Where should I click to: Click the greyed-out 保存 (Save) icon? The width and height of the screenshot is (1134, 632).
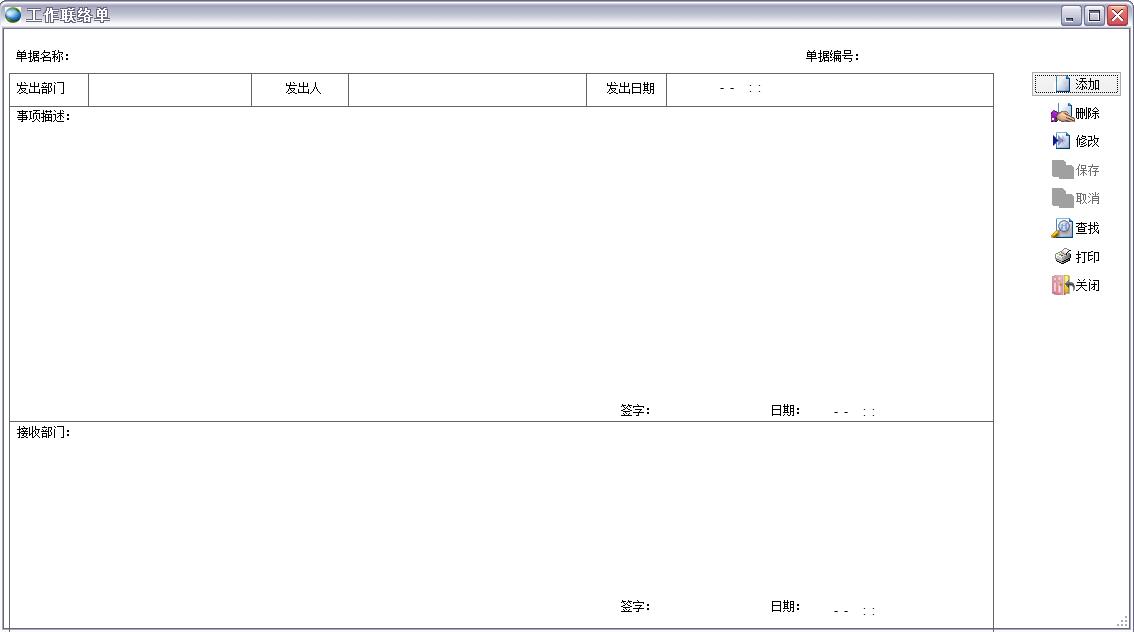(x=1076, y=170)
